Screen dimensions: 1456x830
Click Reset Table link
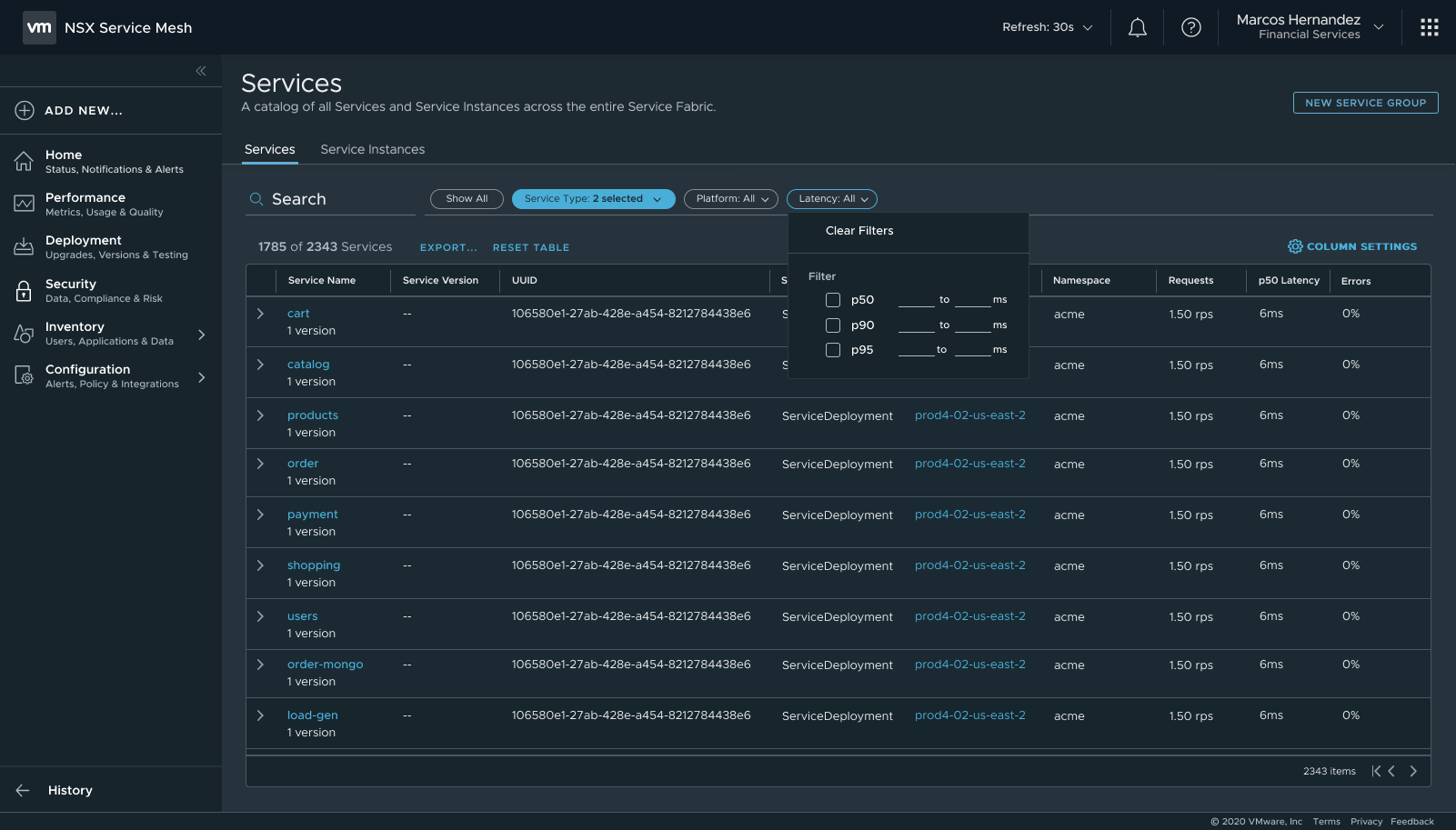[531, 247]
